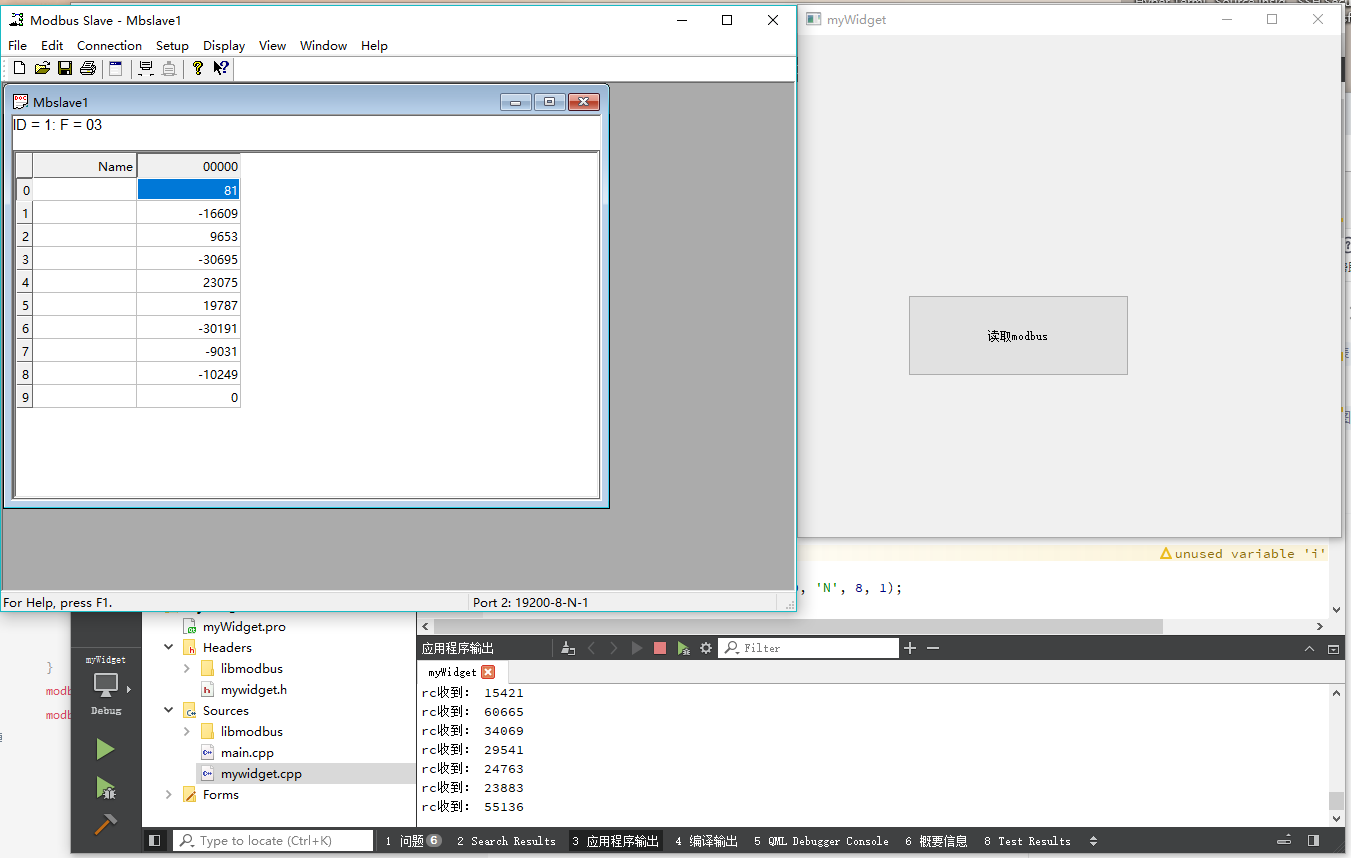This screenshot has height=858, width=1351.
Task: Select the register cell with value -16609
Action: coord(188,213)
